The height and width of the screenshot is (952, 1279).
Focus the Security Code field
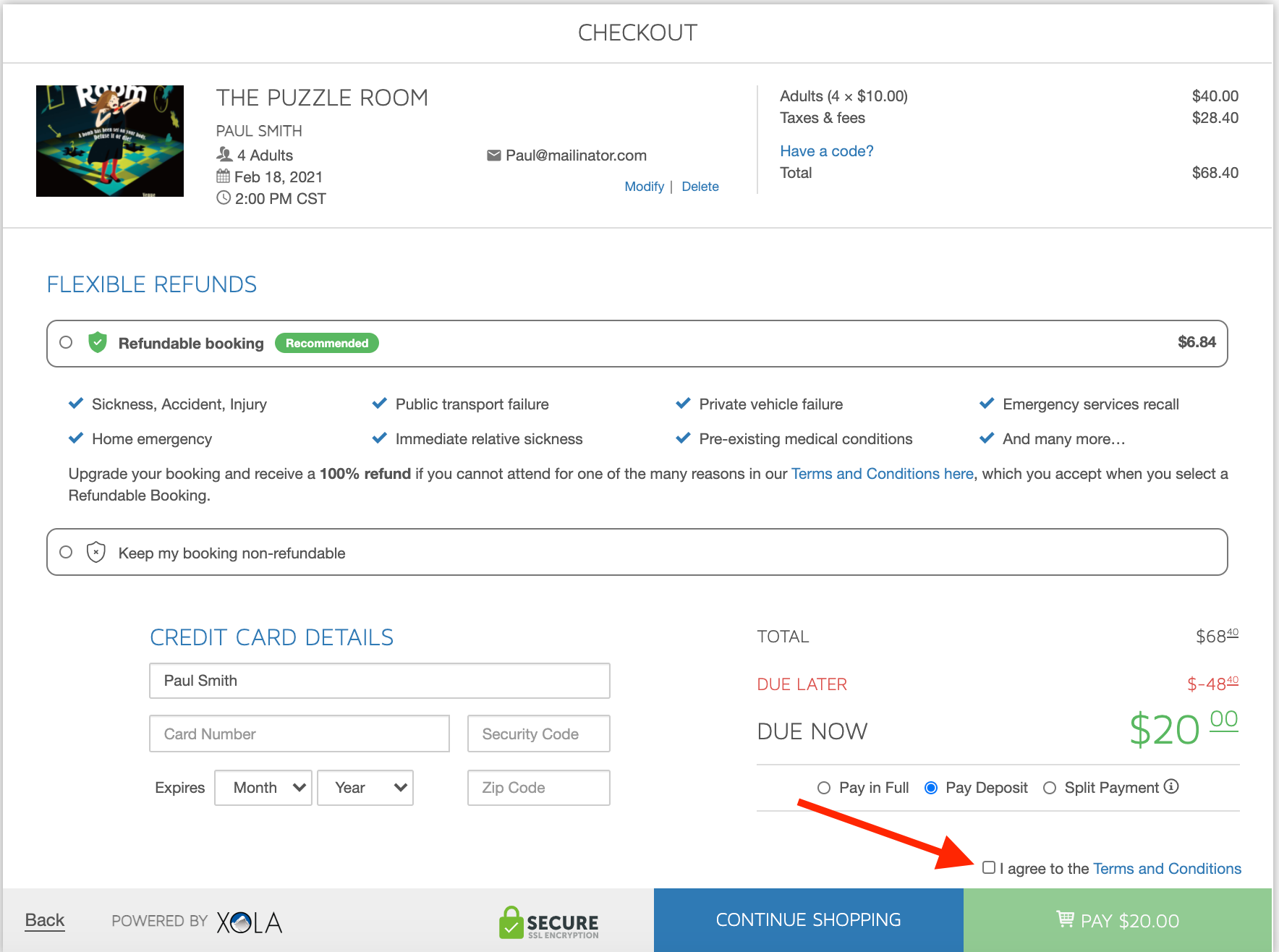539,734
